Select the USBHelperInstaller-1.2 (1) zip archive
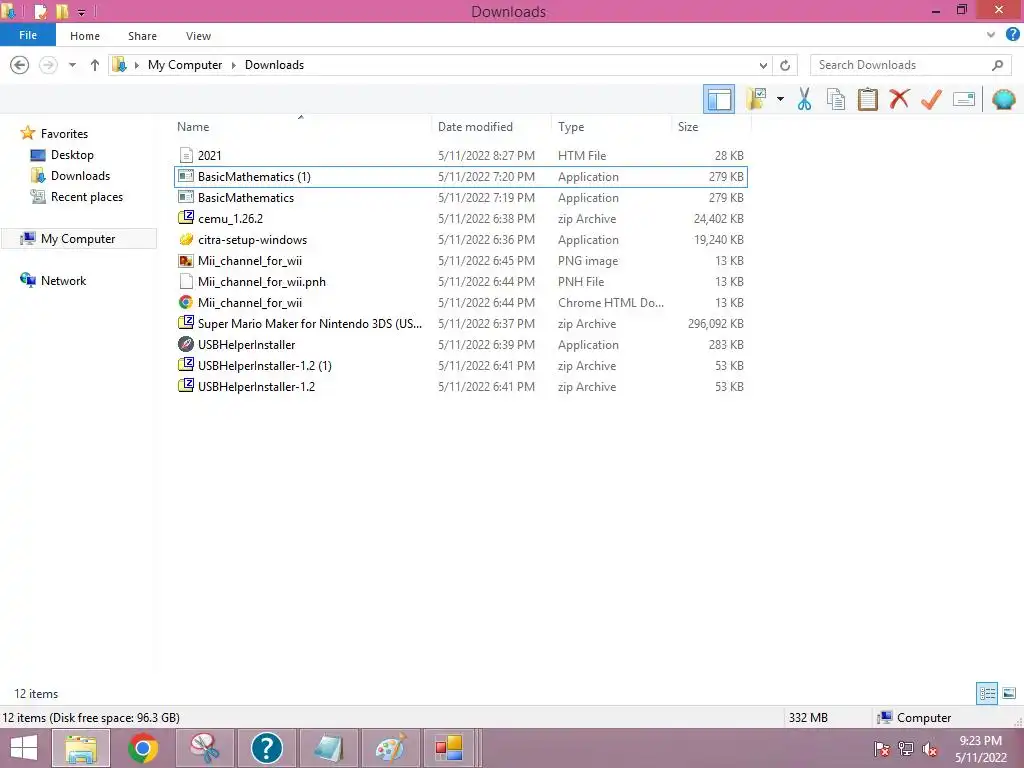 (461, 366)
